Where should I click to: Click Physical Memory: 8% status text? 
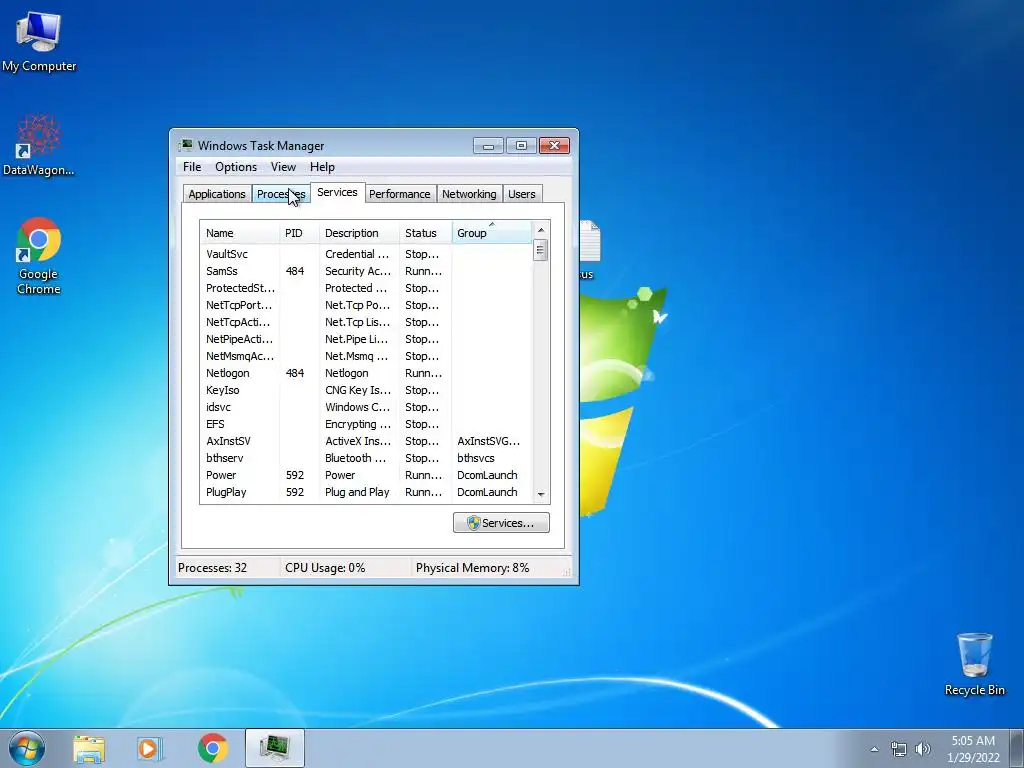click(x=472, y=568)
